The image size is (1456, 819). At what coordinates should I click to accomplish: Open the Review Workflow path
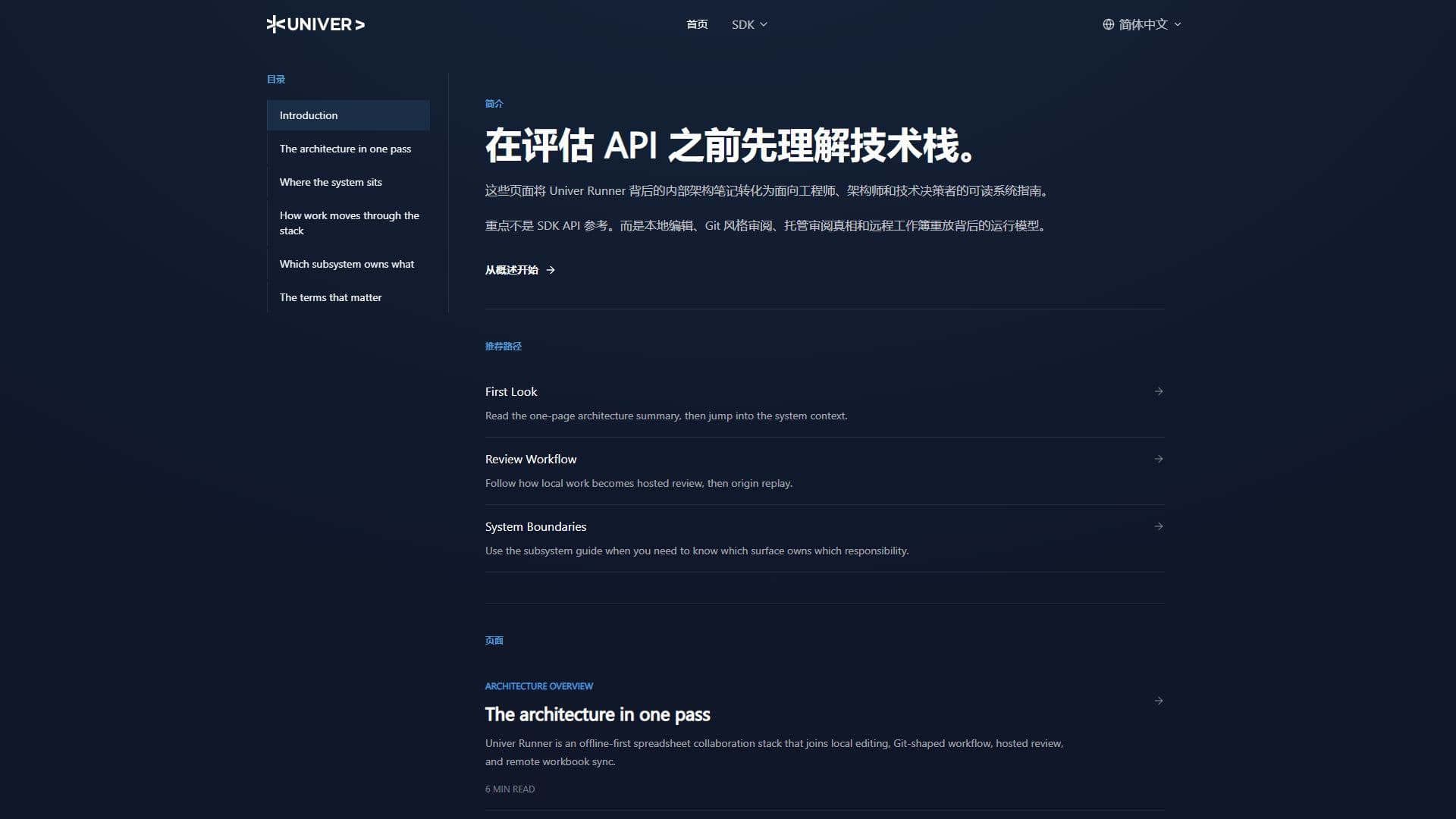point(824,471)
